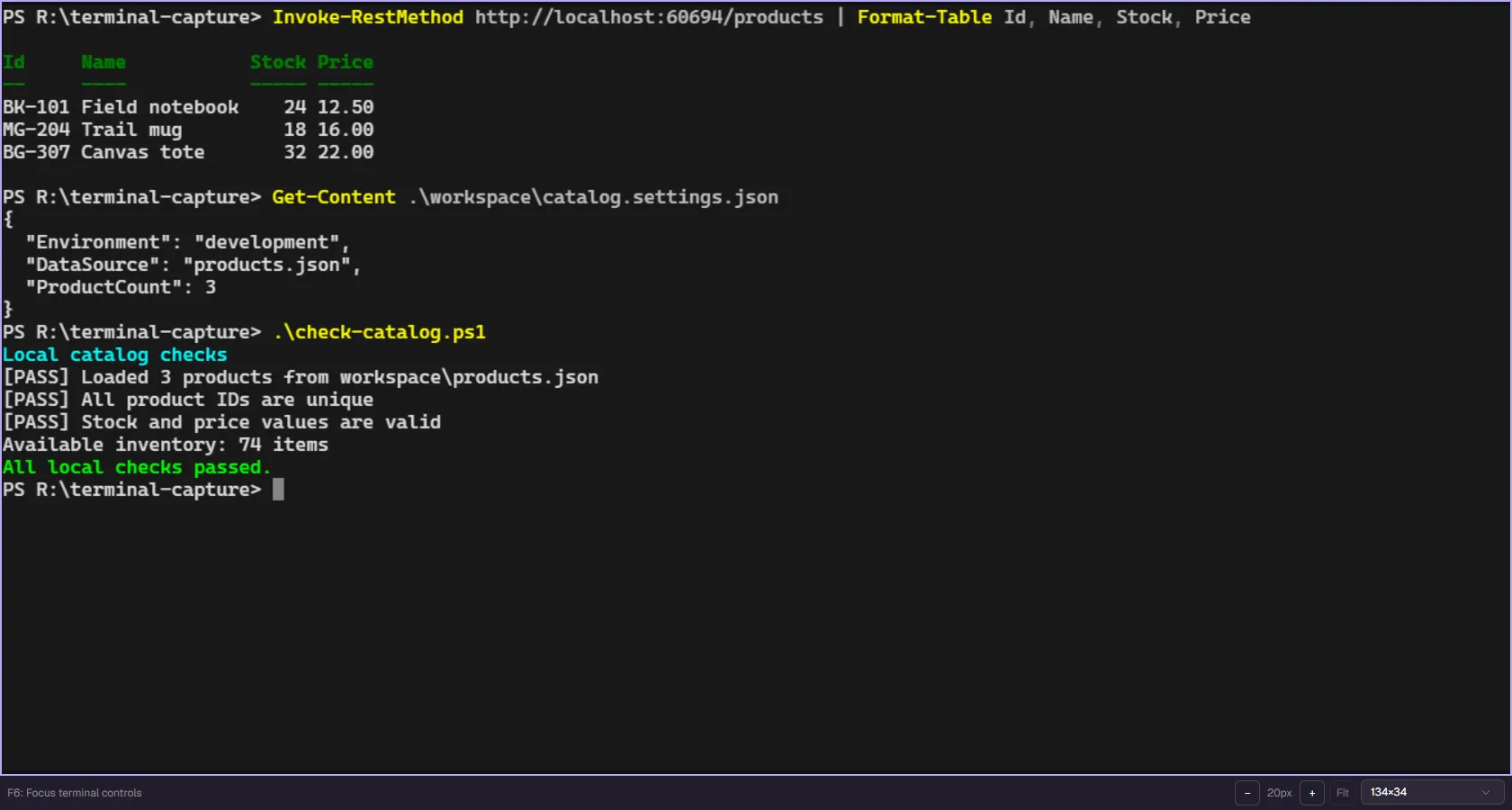Image resolution: width=1512 pixels, height=810 pixels.
Task: Click the 16.00 price value
Action: tap(346, 130)
